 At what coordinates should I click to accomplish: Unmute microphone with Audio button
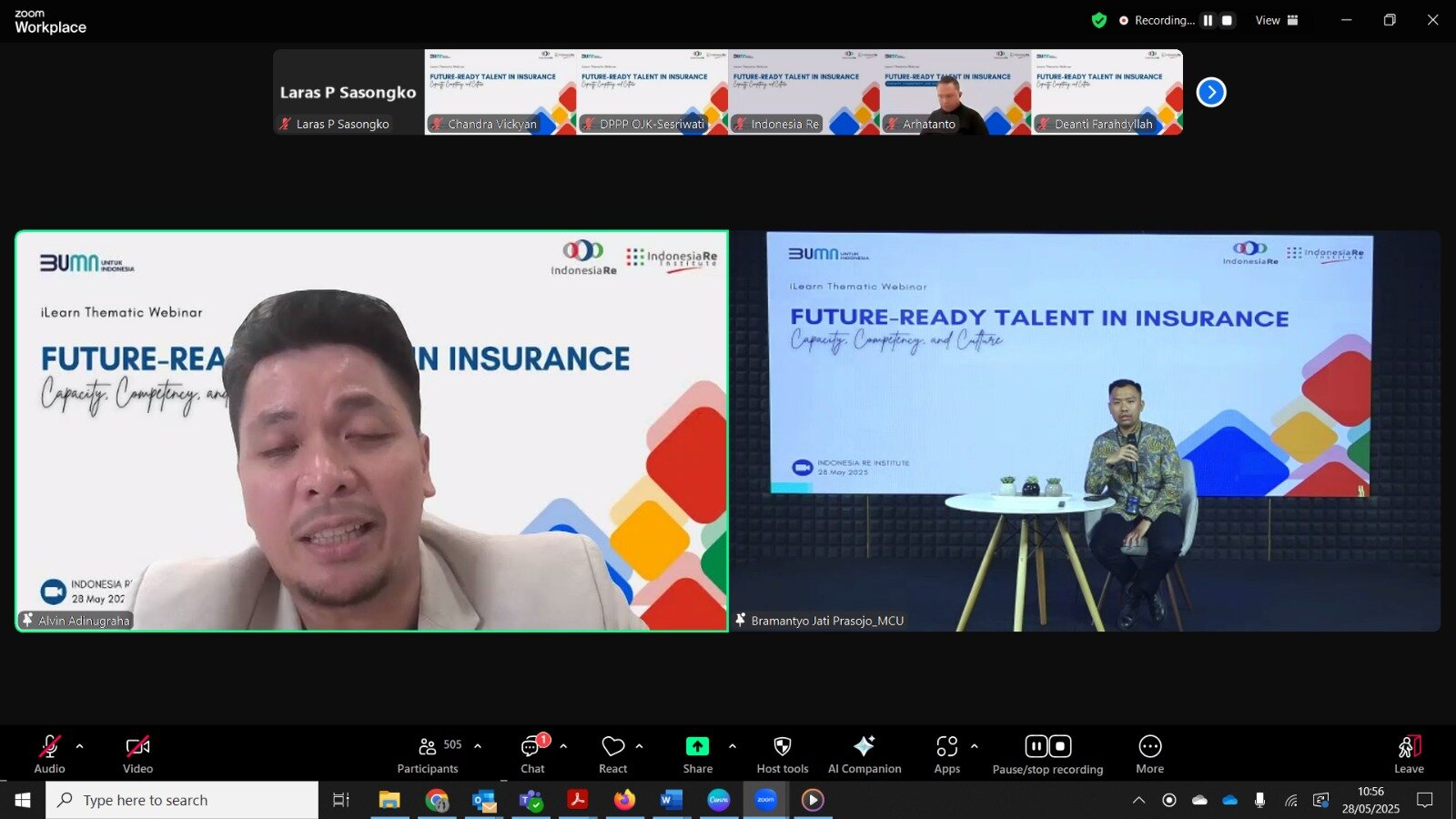click(x=49, y=754)
